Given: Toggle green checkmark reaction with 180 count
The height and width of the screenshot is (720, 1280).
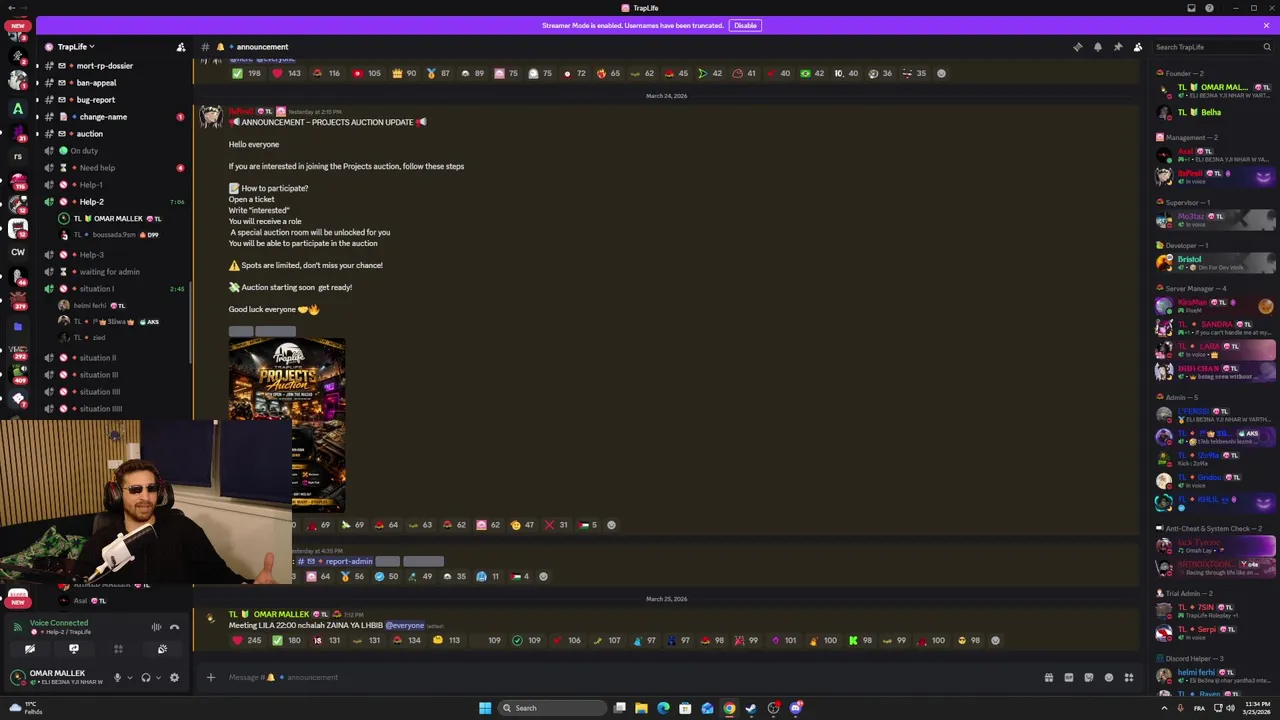Looking at the screenshot, I should (x=287, y=641).
